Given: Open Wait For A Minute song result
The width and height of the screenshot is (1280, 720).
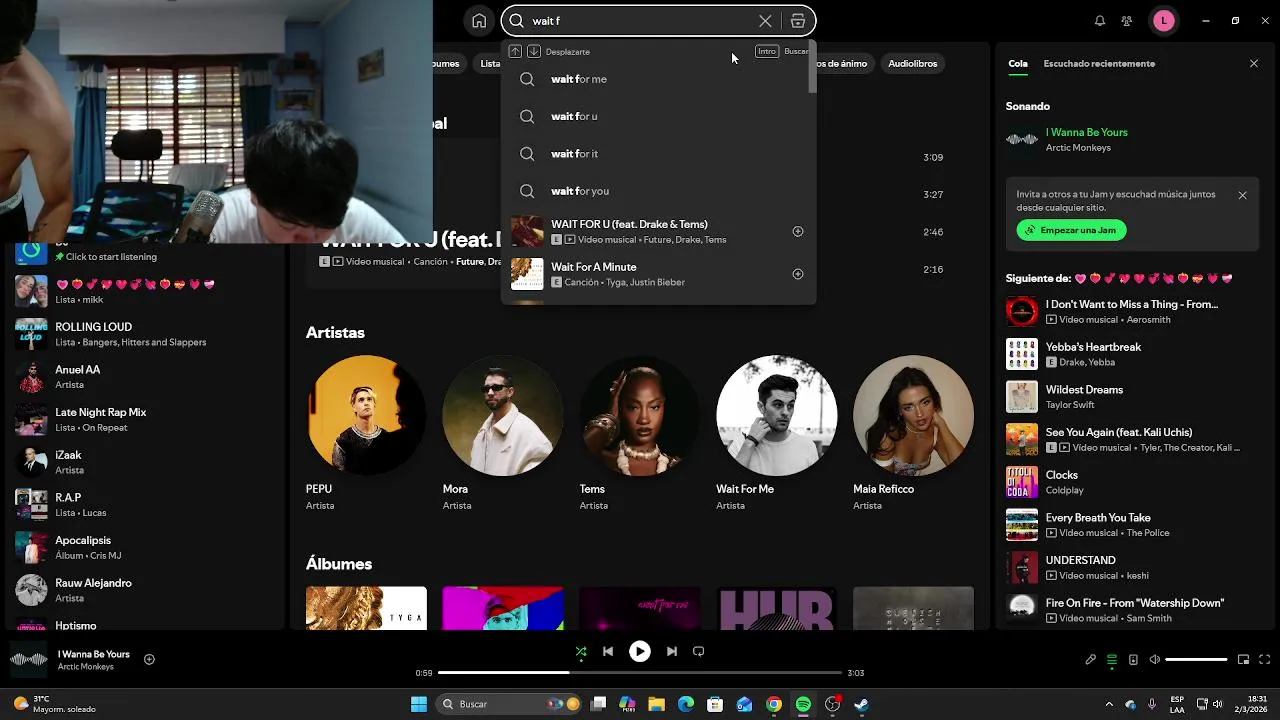Looking at the screenshot, I should pyautogui.click(x=658, y=274).
